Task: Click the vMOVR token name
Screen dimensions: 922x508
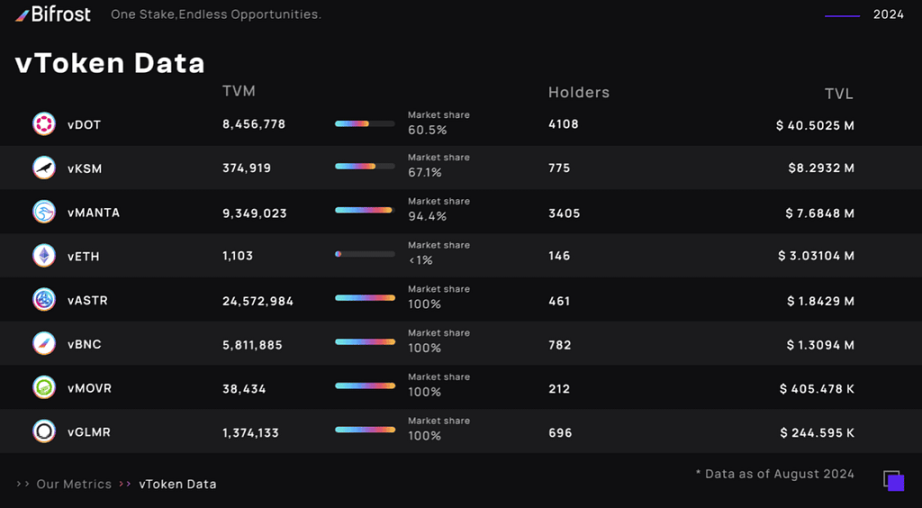Action: tap(89, 388)
